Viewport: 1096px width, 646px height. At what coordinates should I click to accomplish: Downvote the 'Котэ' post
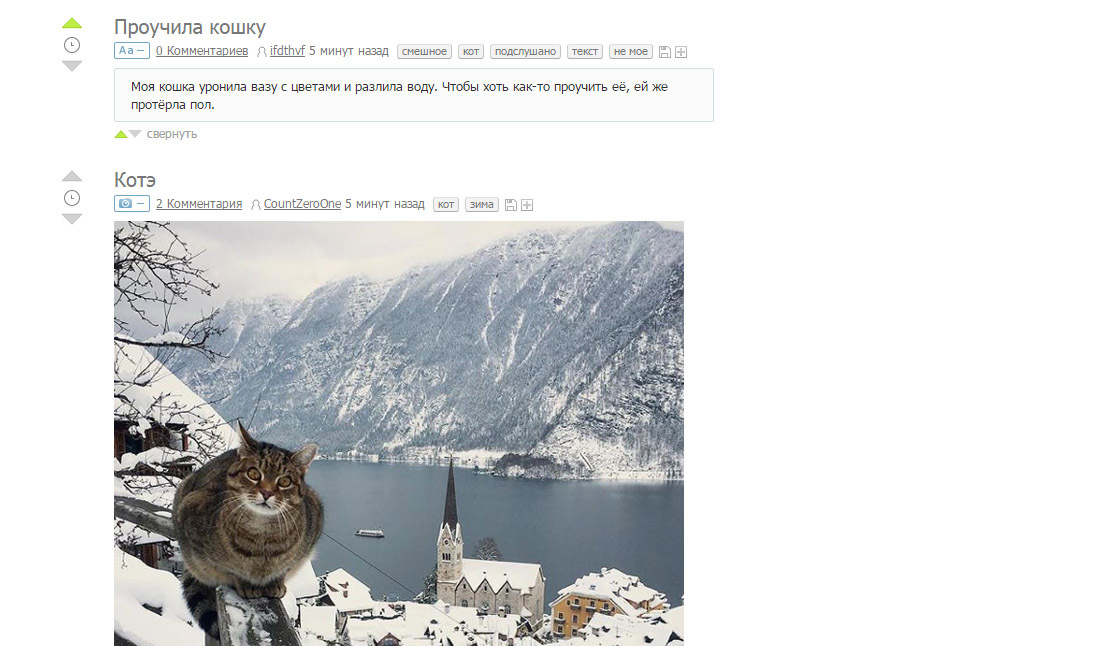click(x=72, y=219)
